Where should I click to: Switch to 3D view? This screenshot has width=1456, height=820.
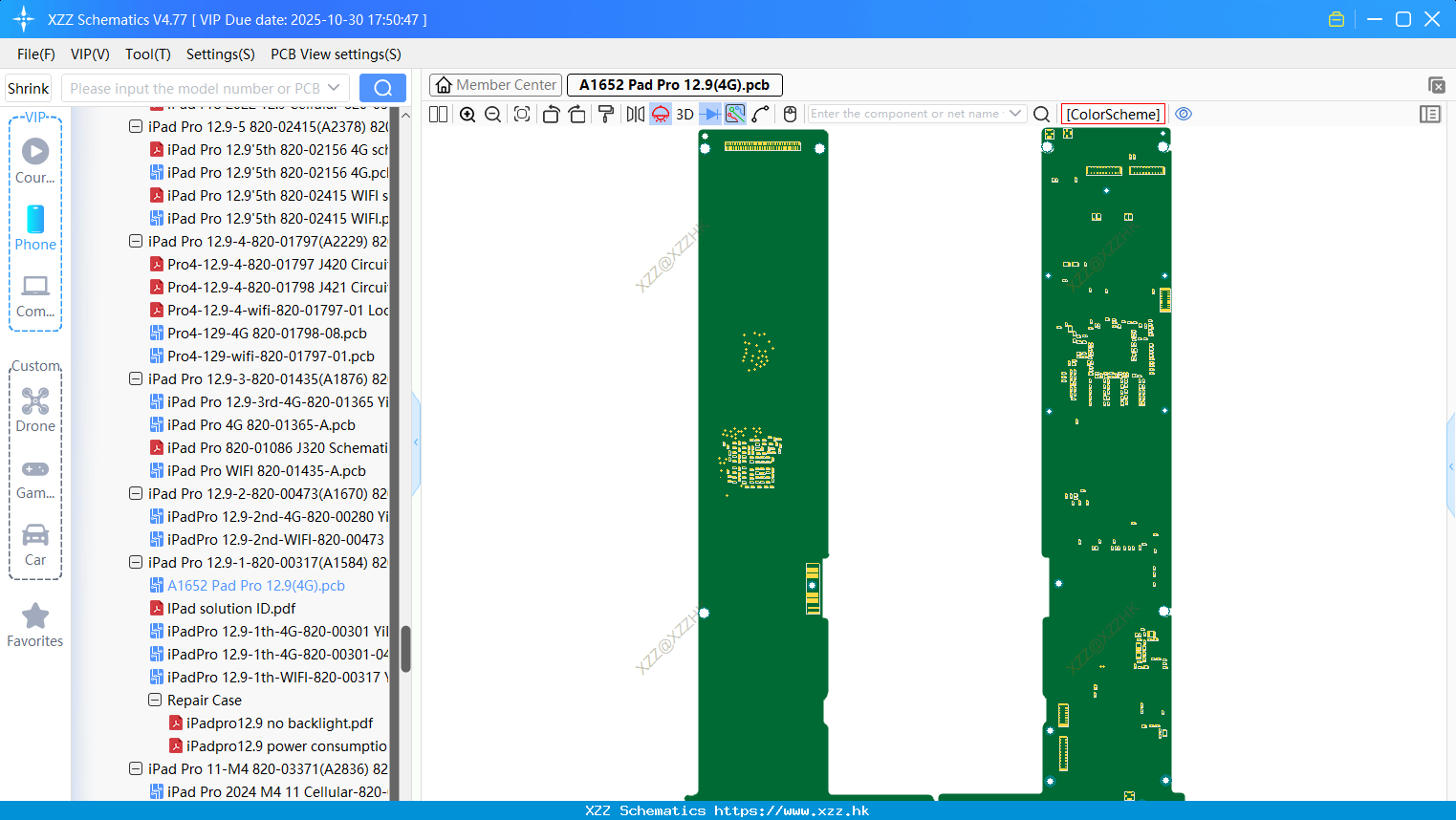685,115
